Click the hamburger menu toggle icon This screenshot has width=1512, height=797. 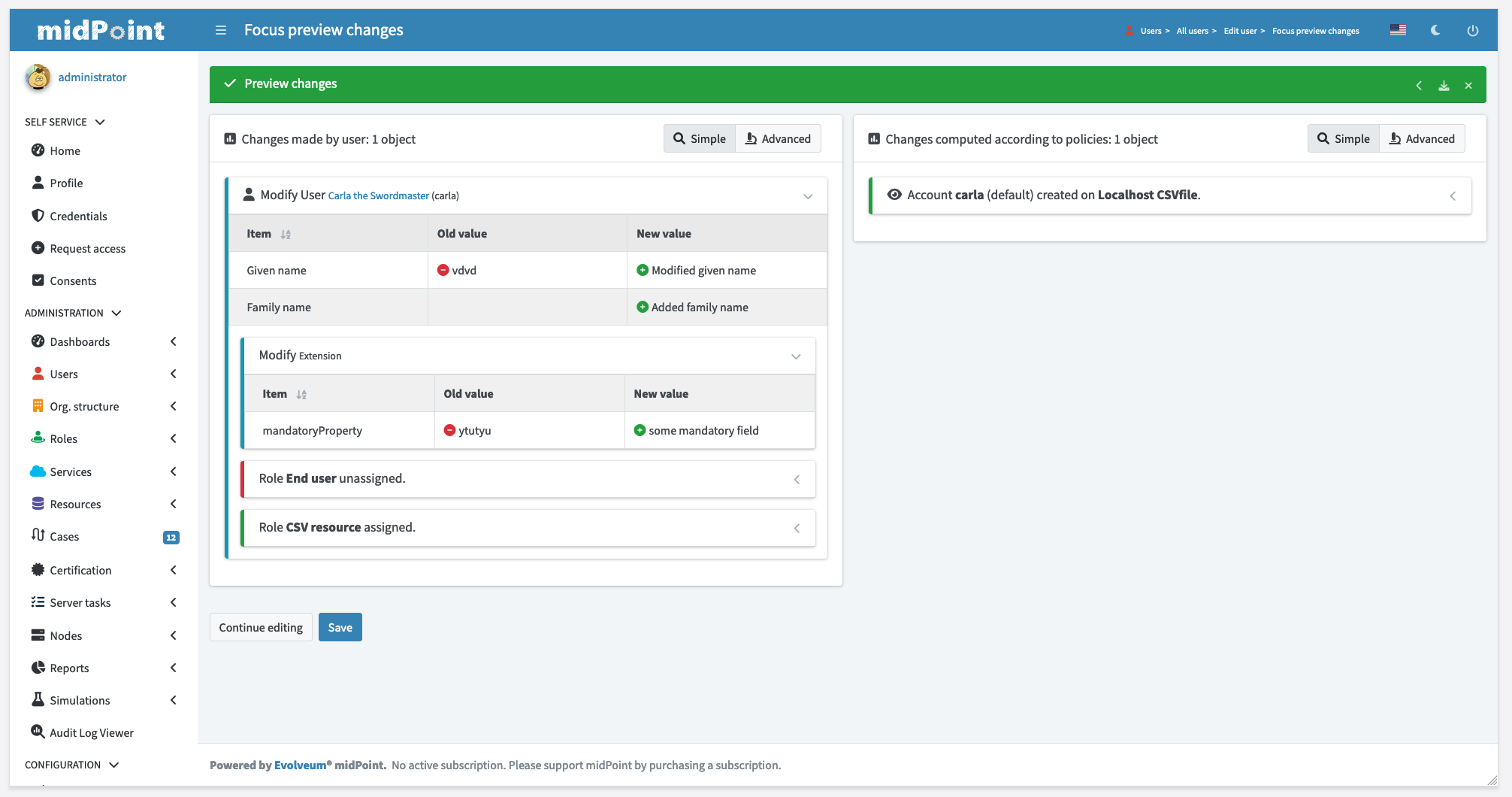221,30
